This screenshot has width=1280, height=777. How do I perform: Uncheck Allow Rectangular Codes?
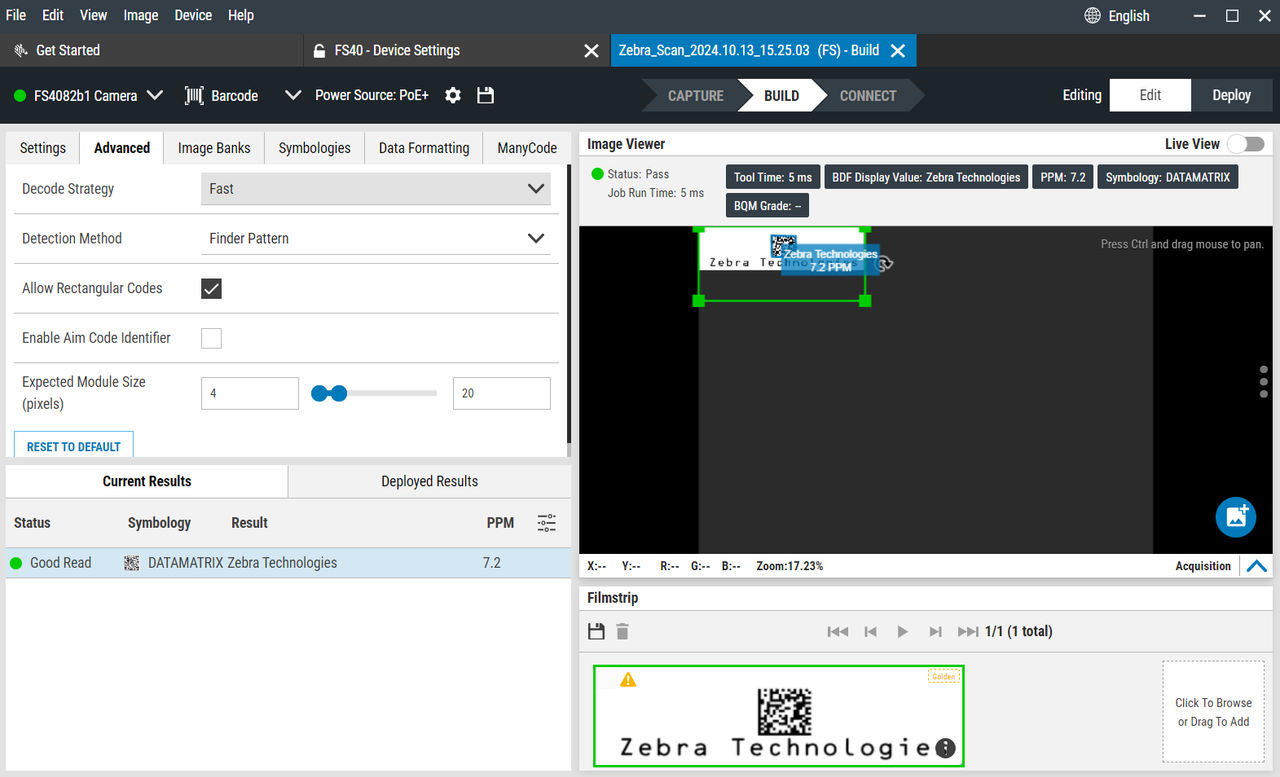click(x=211, y=288)
